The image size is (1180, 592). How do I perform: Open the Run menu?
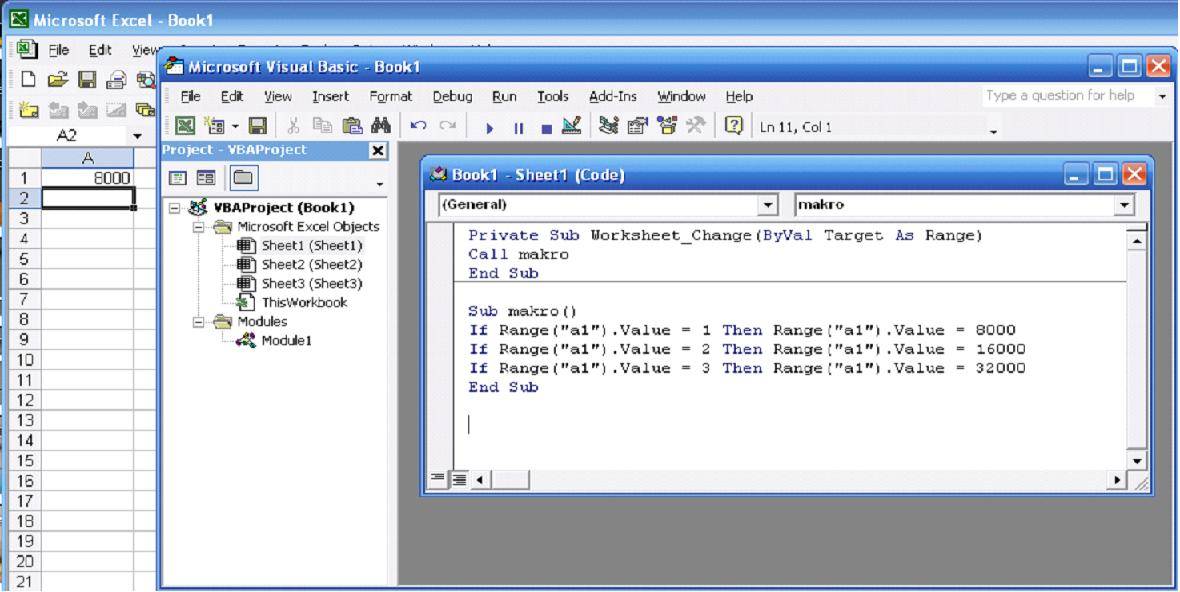click(504, 96)
